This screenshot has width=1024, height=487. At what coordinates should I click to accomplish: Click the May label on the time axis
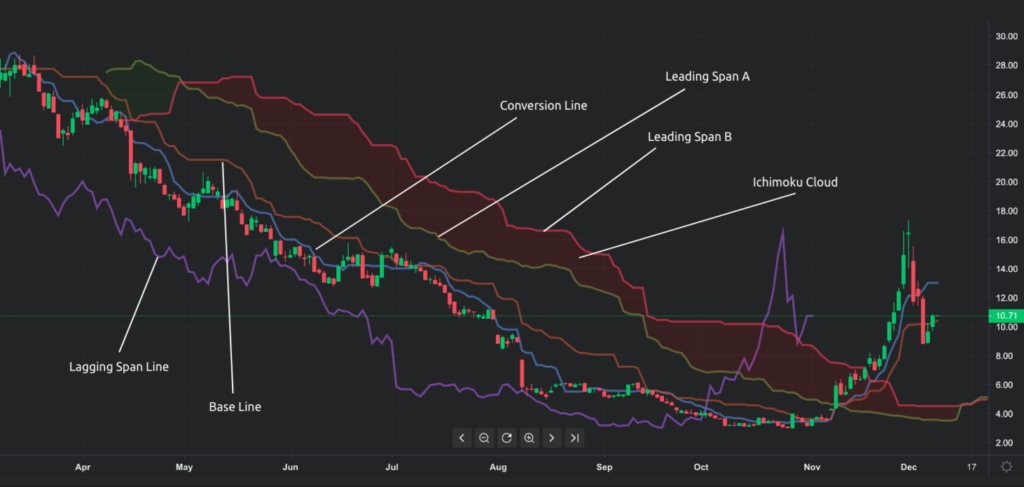[184, 467]
